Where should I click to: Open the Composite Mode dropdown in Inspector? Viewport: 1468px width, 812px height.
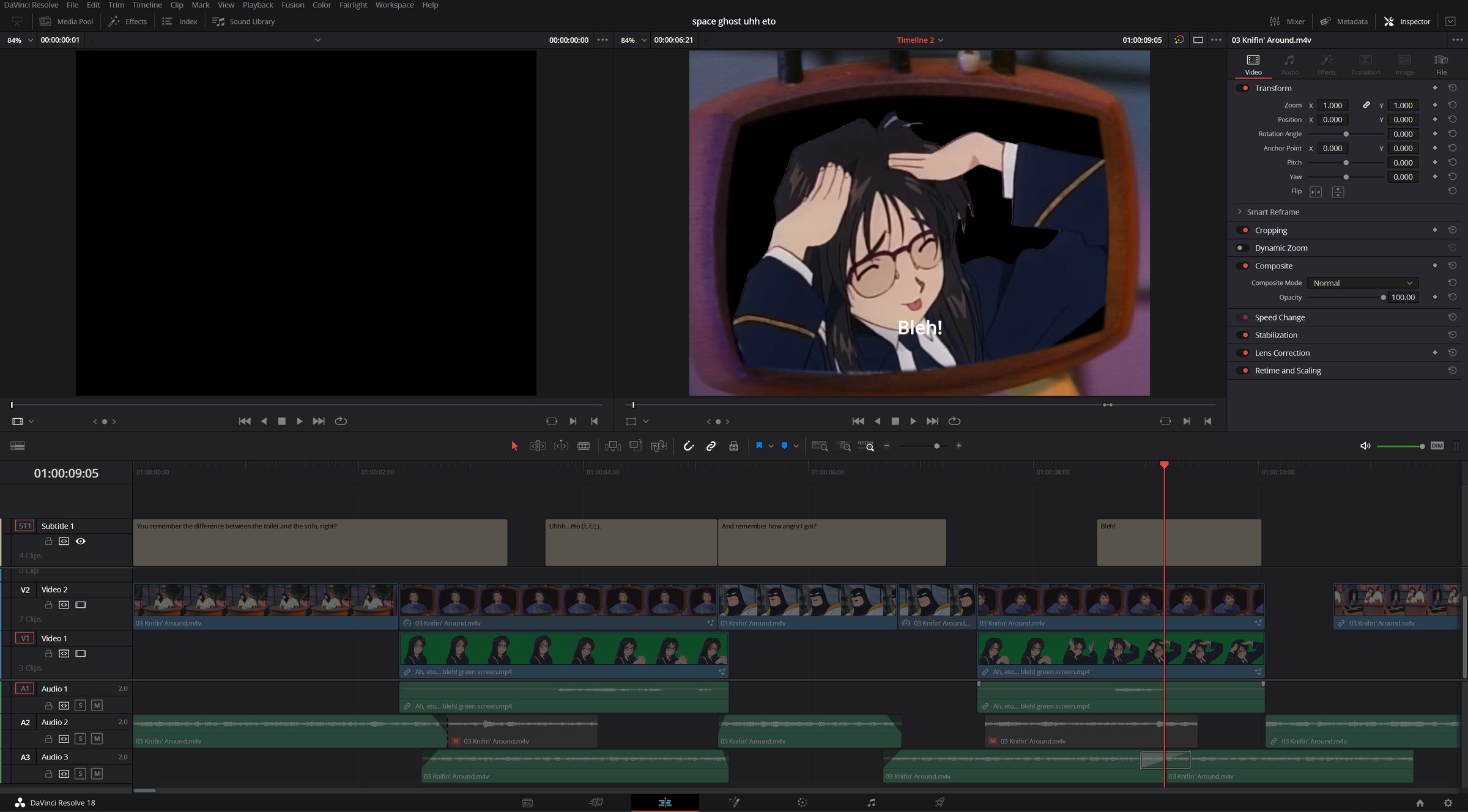click(1362, 282)
